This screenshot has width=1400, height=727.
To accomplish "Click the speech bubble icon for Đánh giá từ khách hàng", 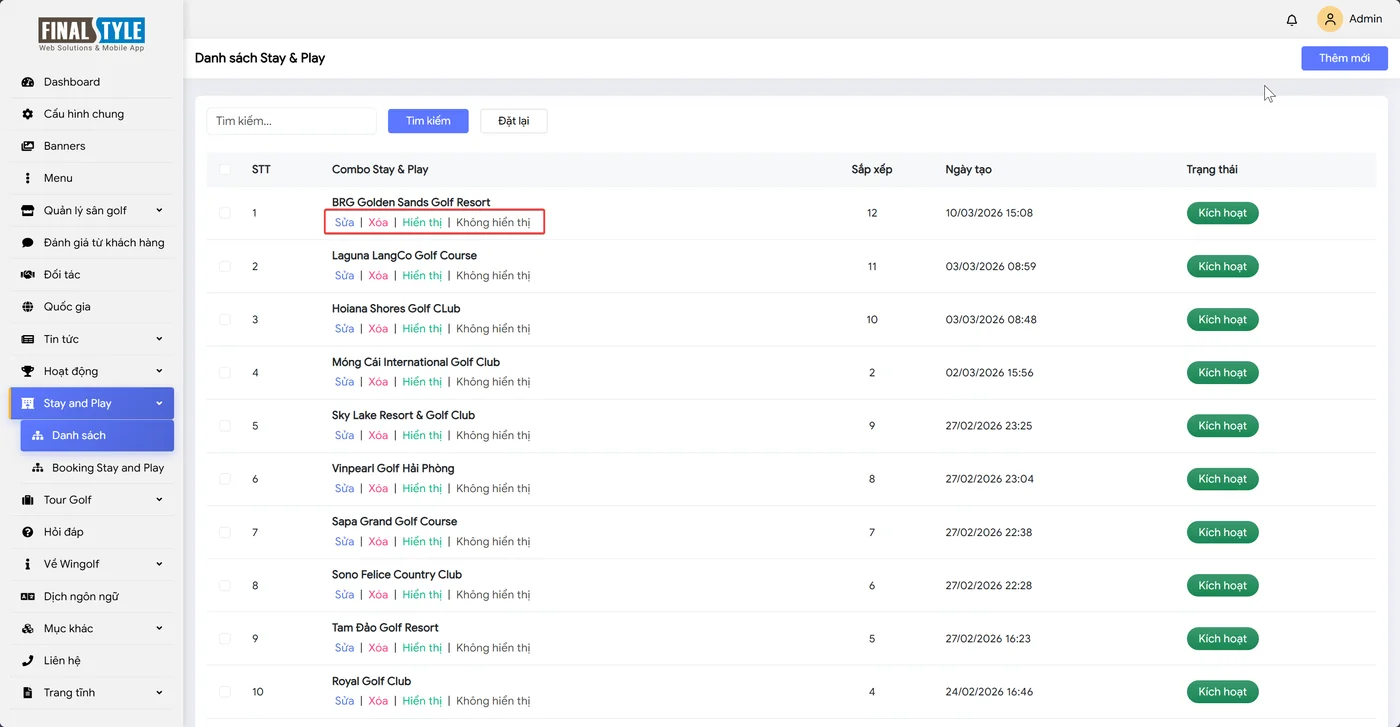I will [x=28, y=243].
